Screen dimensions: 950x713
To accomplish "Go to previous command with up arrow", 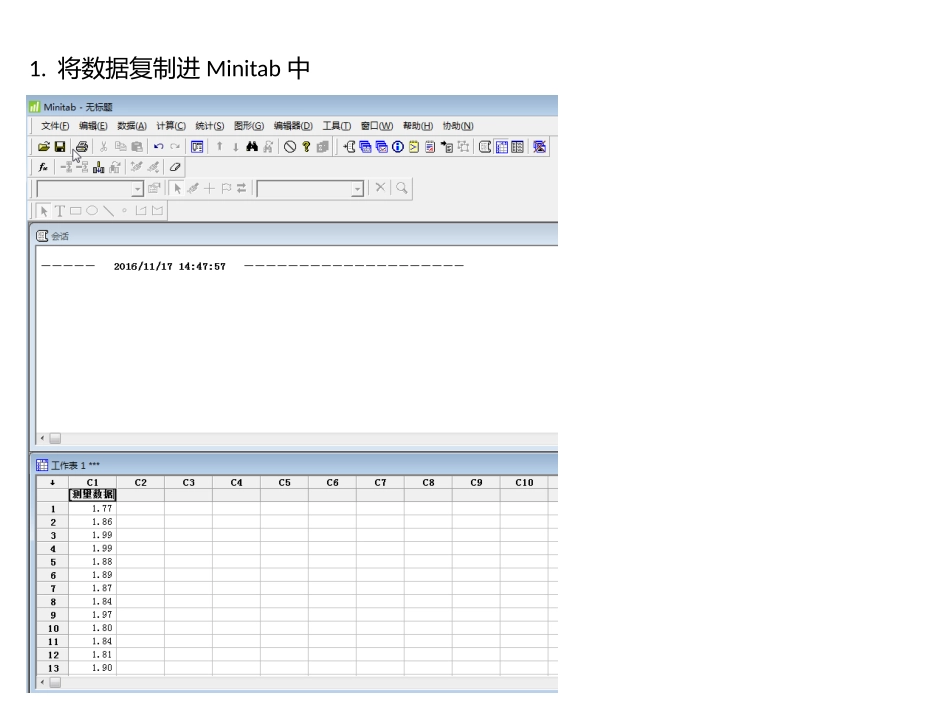I will 219,147.
